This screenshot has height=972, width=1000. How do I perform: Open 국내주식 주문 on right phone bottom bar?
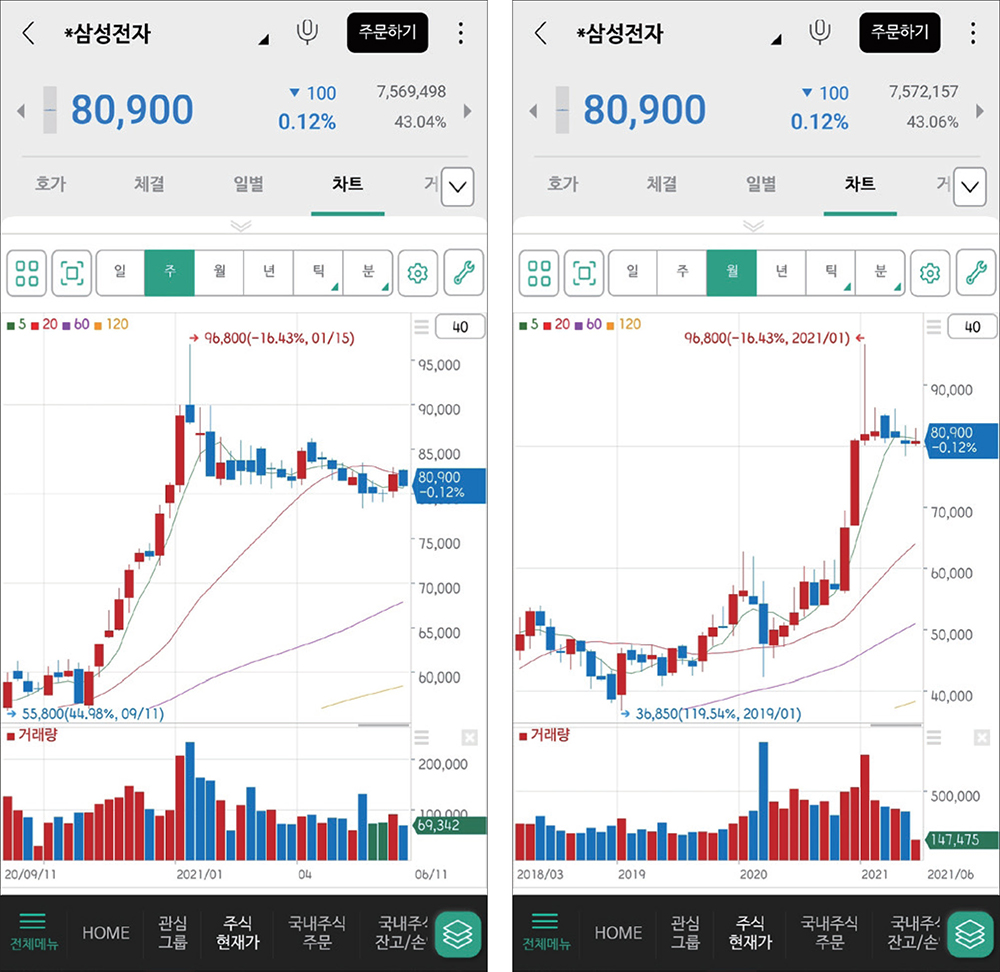click(829, 932)
